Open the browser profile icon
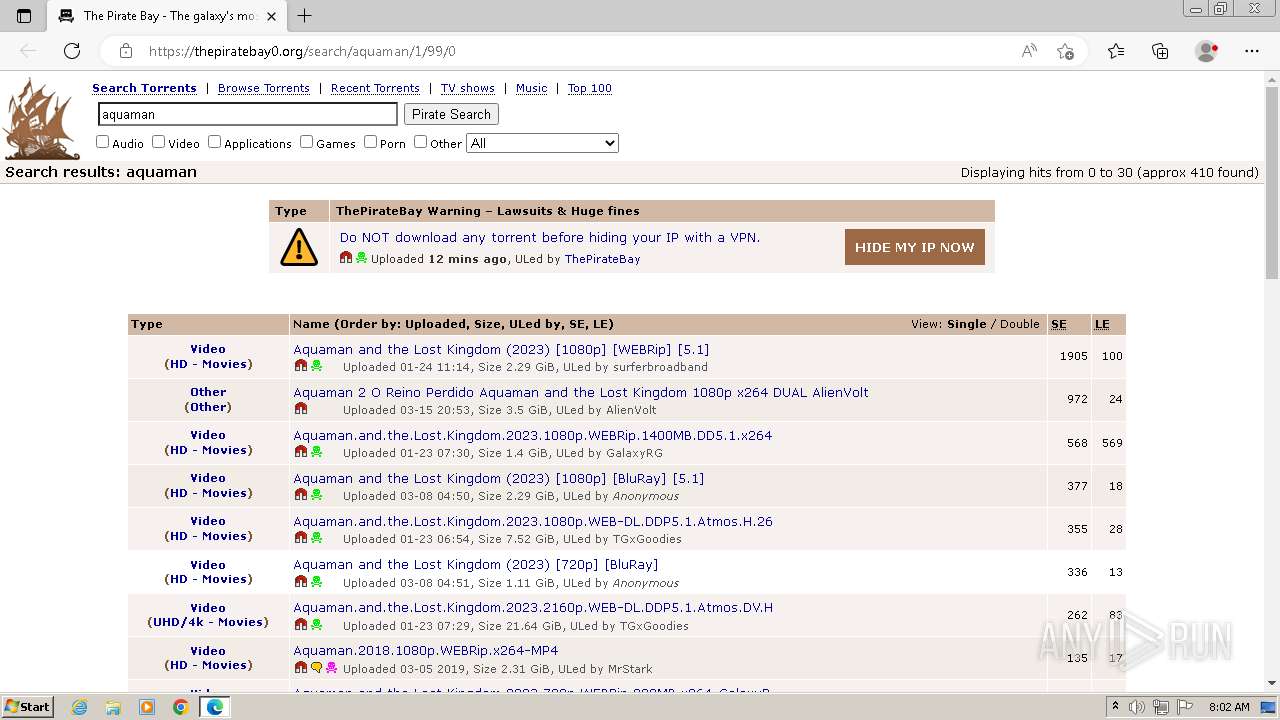This screenshot has width=1280, height=720. click(x=1207, y=51)
